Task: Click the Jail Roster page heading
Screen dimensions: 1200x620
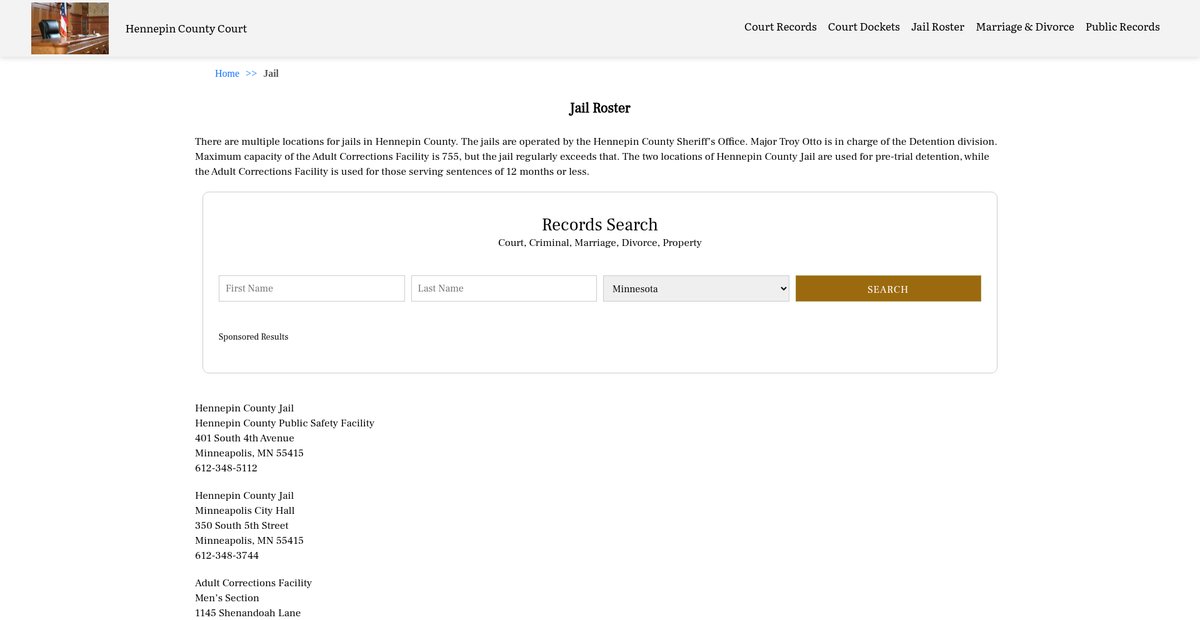Action: coord(599,108)
